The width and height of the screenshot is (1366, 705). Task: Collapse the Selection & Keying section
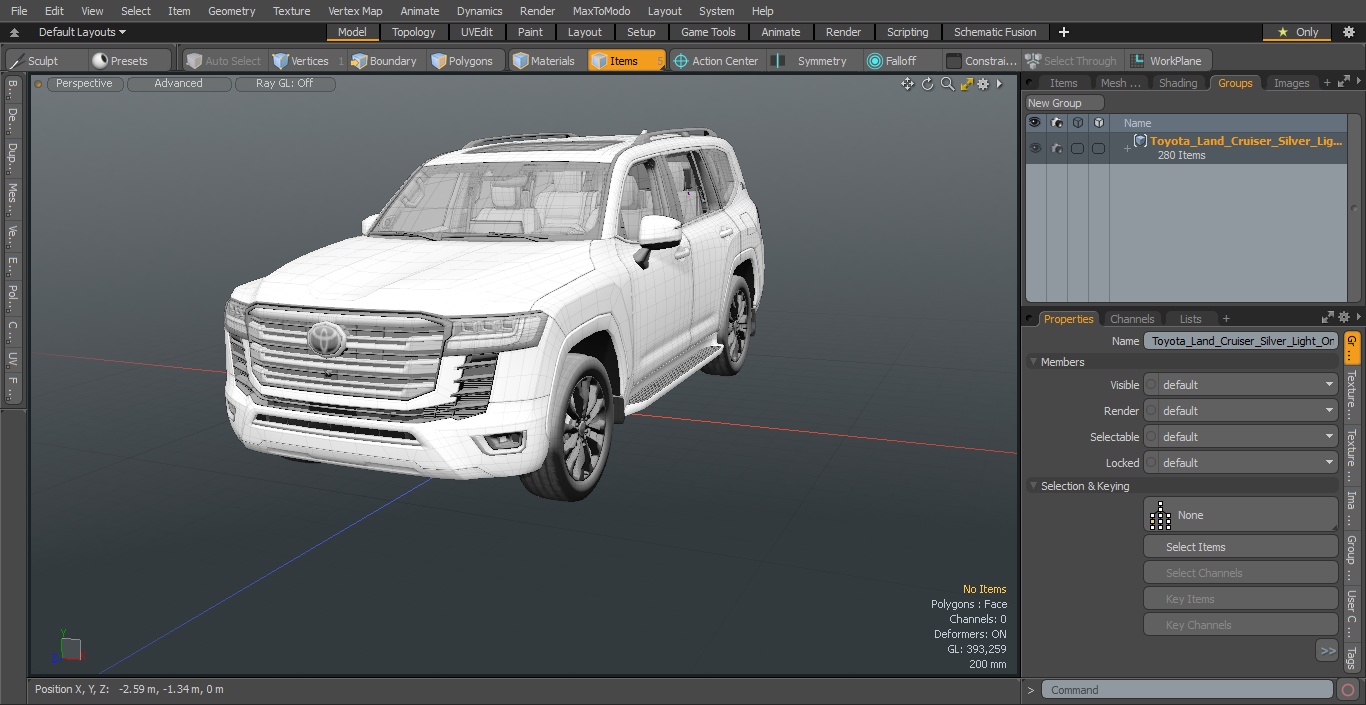[x=1033, y=486]
